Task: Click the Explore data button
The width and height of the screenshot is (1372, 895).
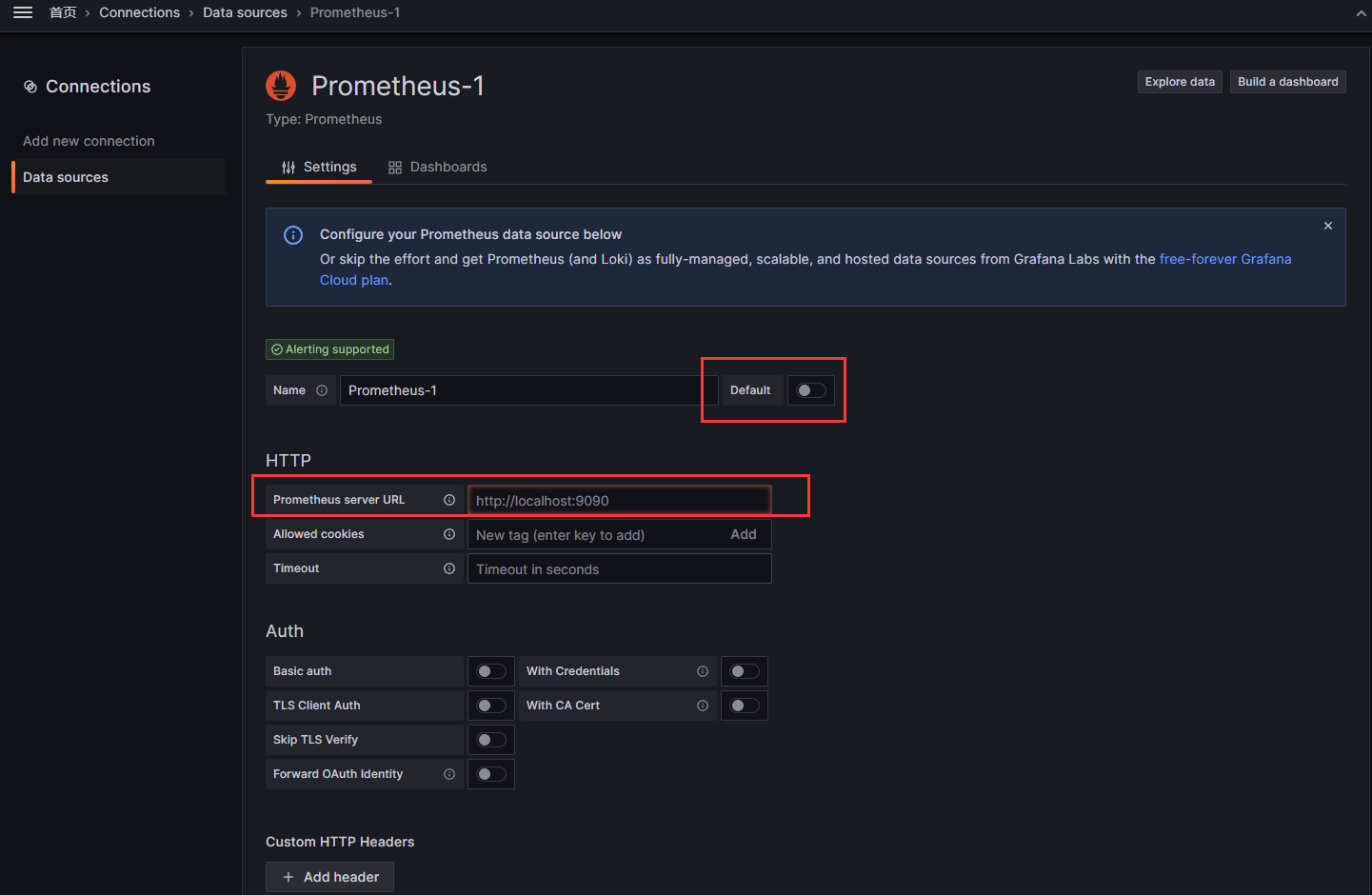Action: (1180, 82)
